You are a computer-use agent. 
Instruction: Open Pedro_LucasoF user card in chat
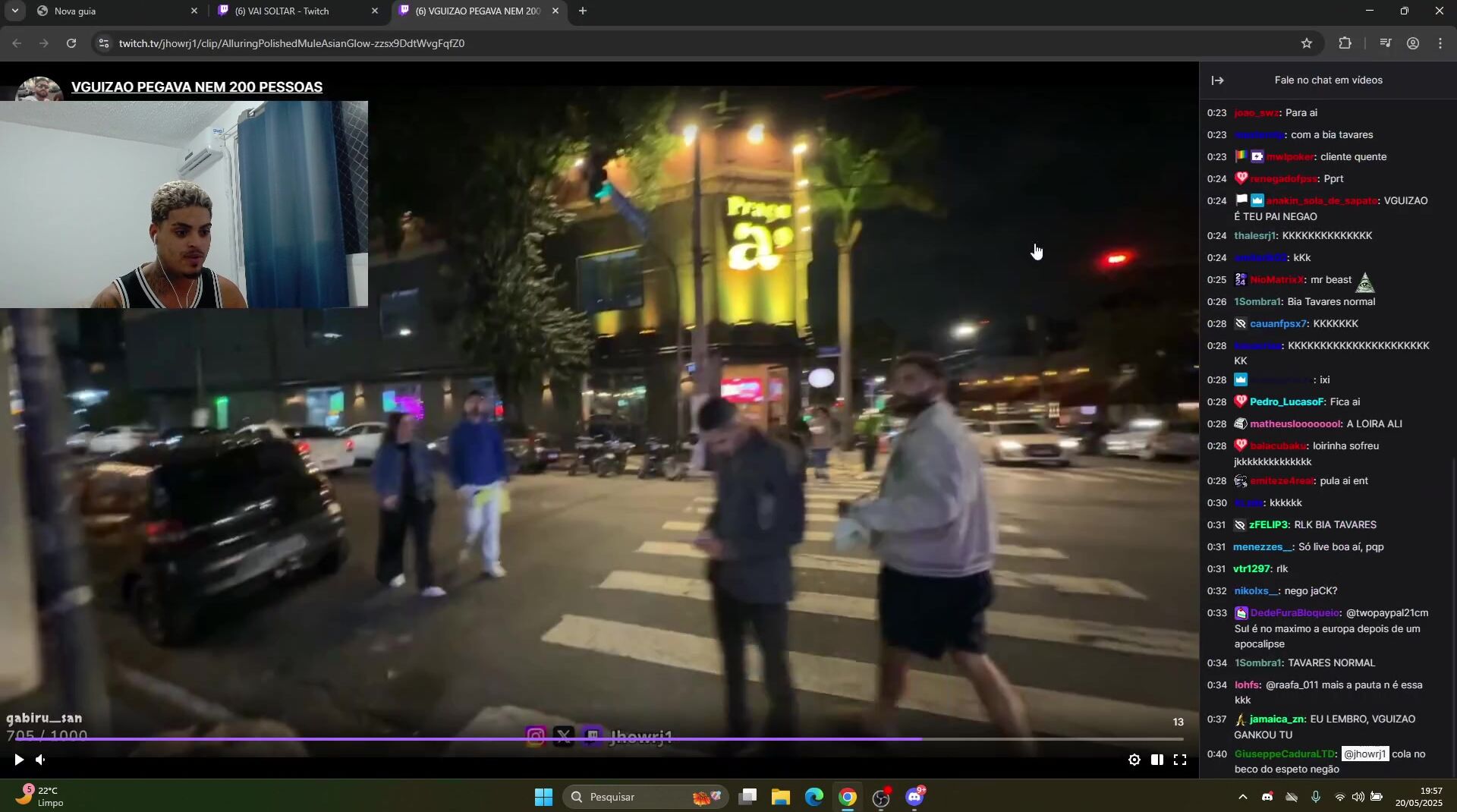[1287, 402]
